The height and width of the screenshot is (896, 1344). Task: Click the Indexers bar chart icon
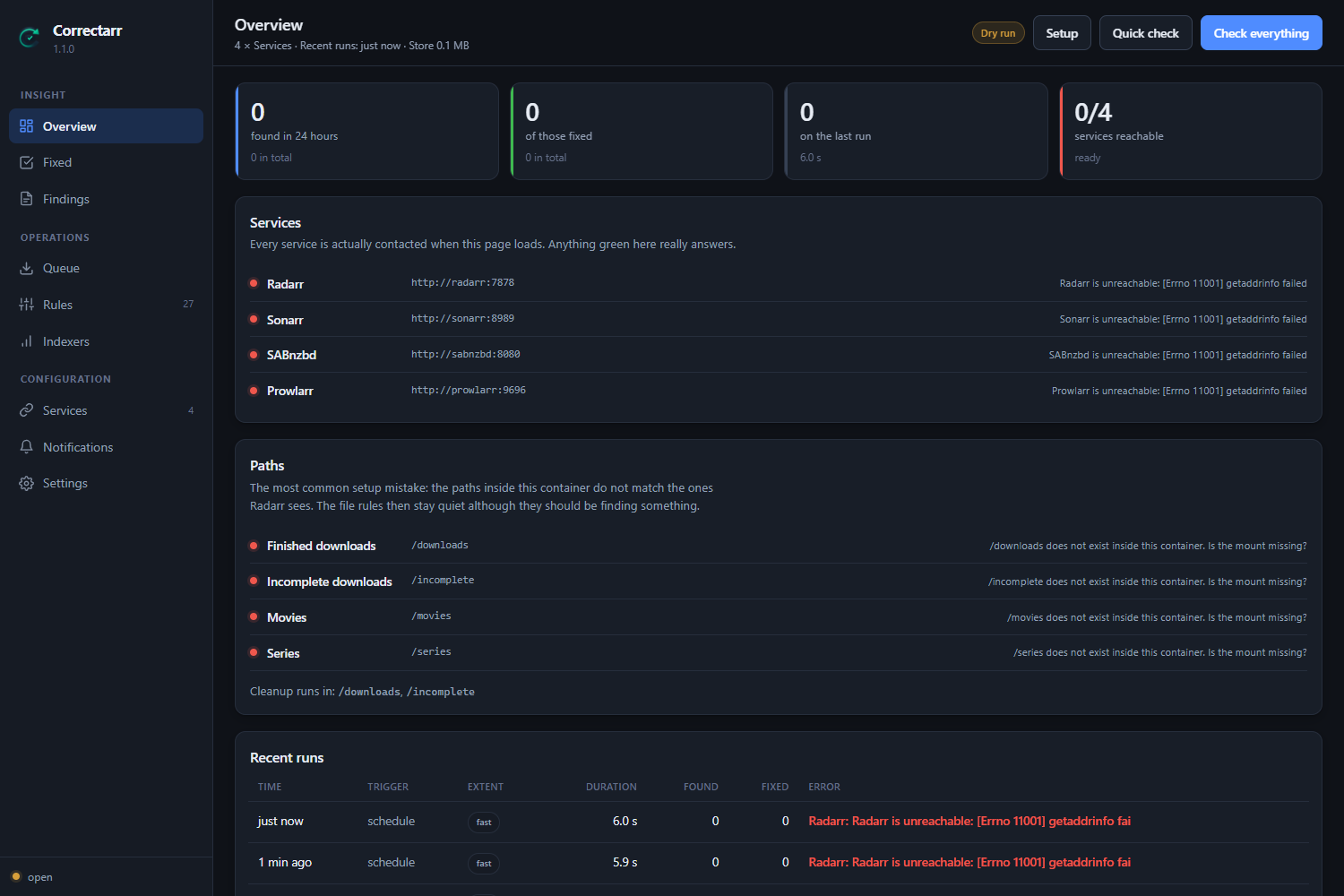[x=27, y=341]
